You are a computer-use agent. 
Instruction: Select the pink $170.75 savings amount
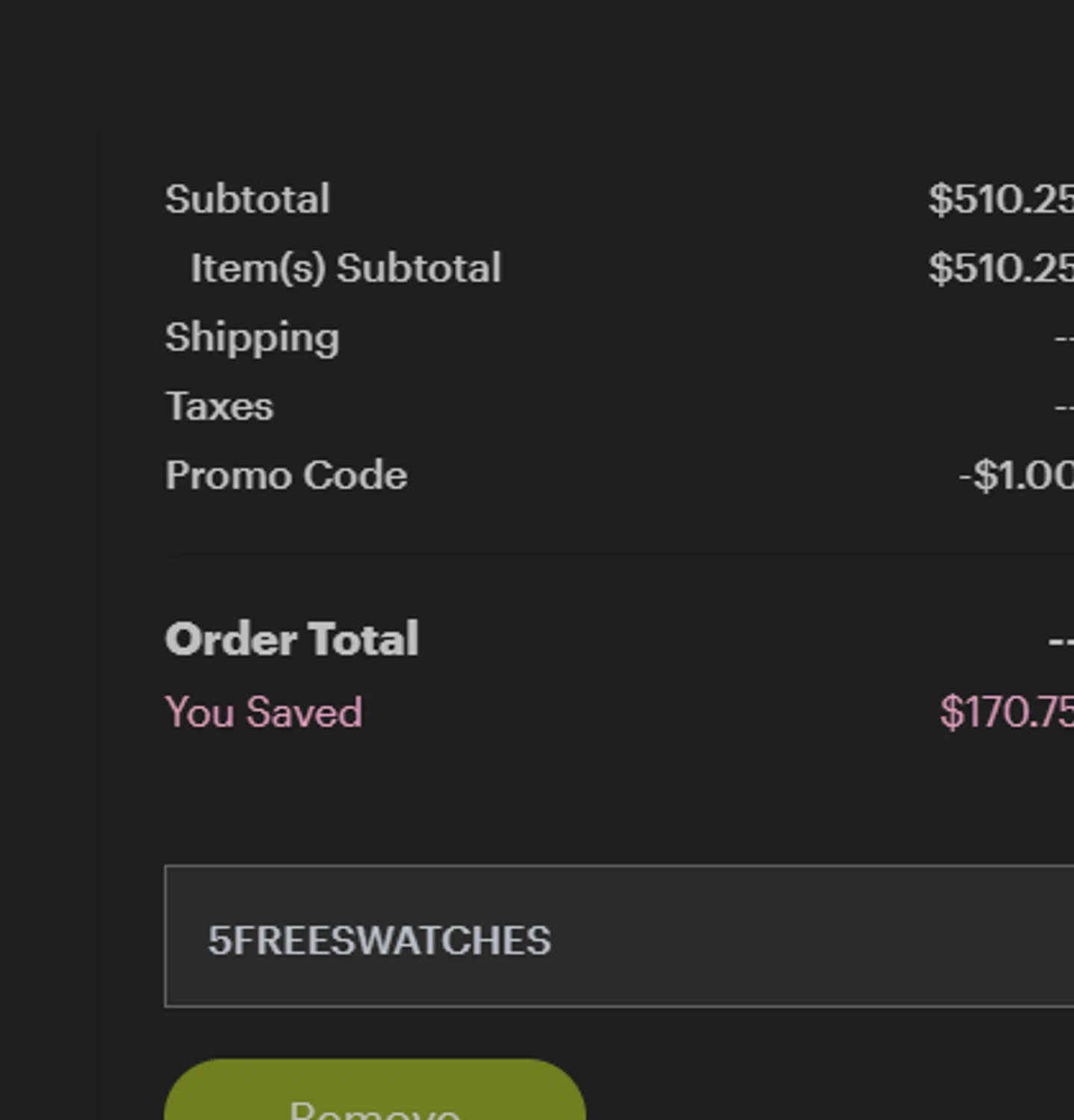pyautogui.click(x=1006, y=712)
